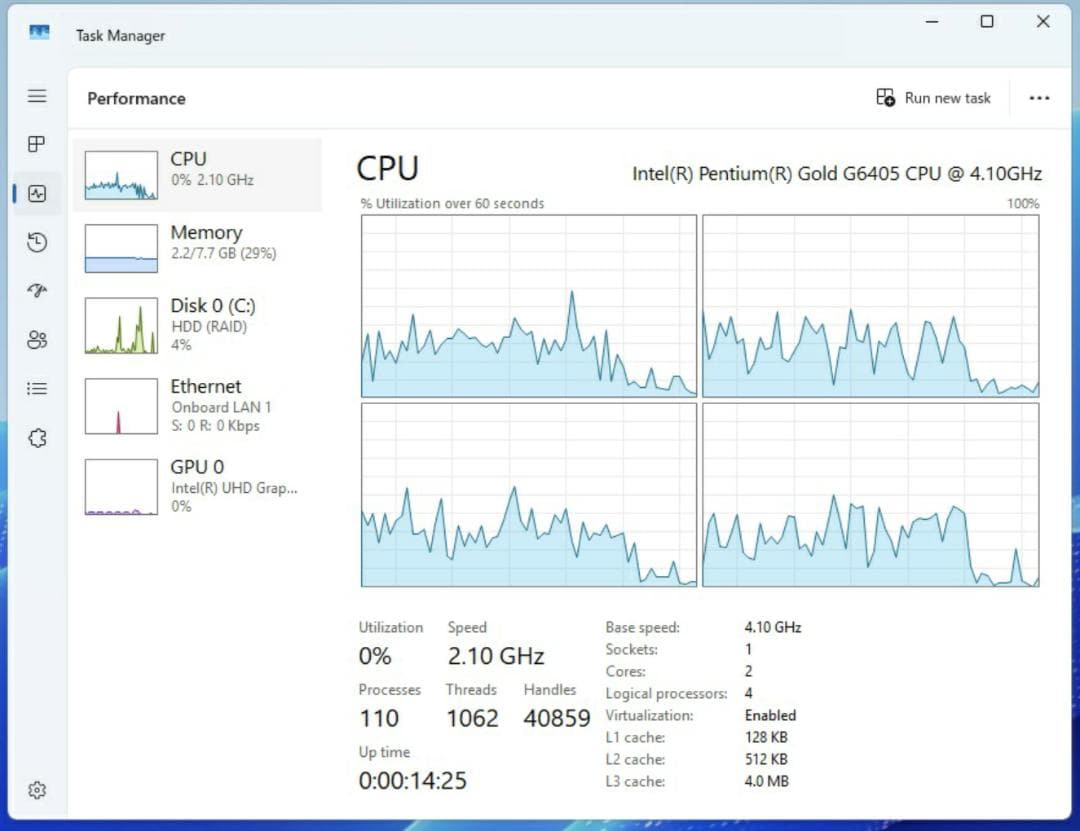The height and width of the screenshot is (831, 1080).
Task: Open the More options menu
Action: click(x=1040, y=97)
